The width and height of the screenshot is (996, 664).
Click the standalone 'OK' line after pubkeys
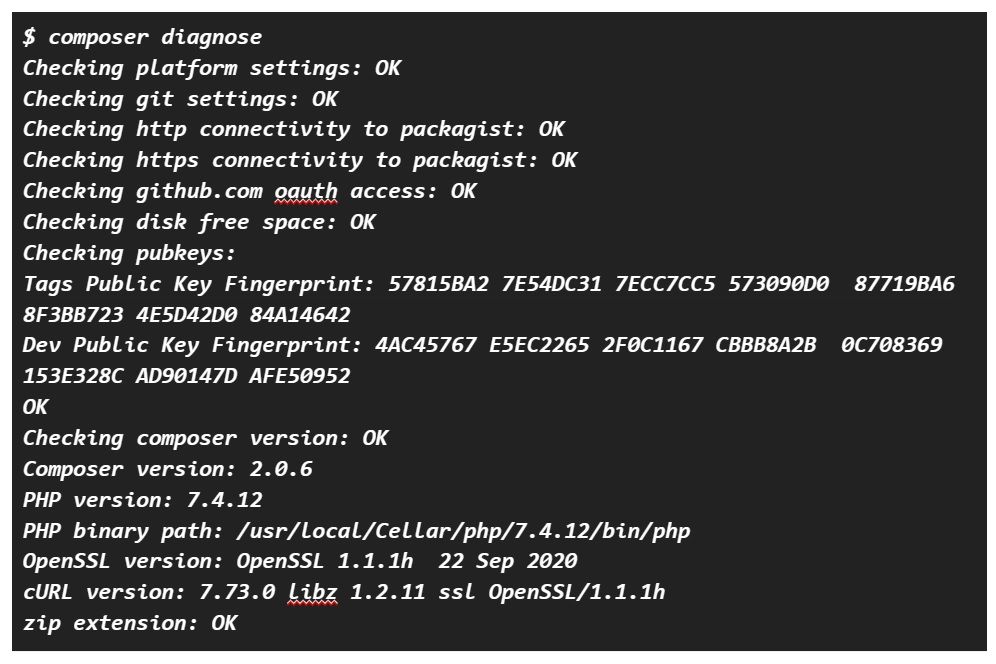[x=35, y=407]
